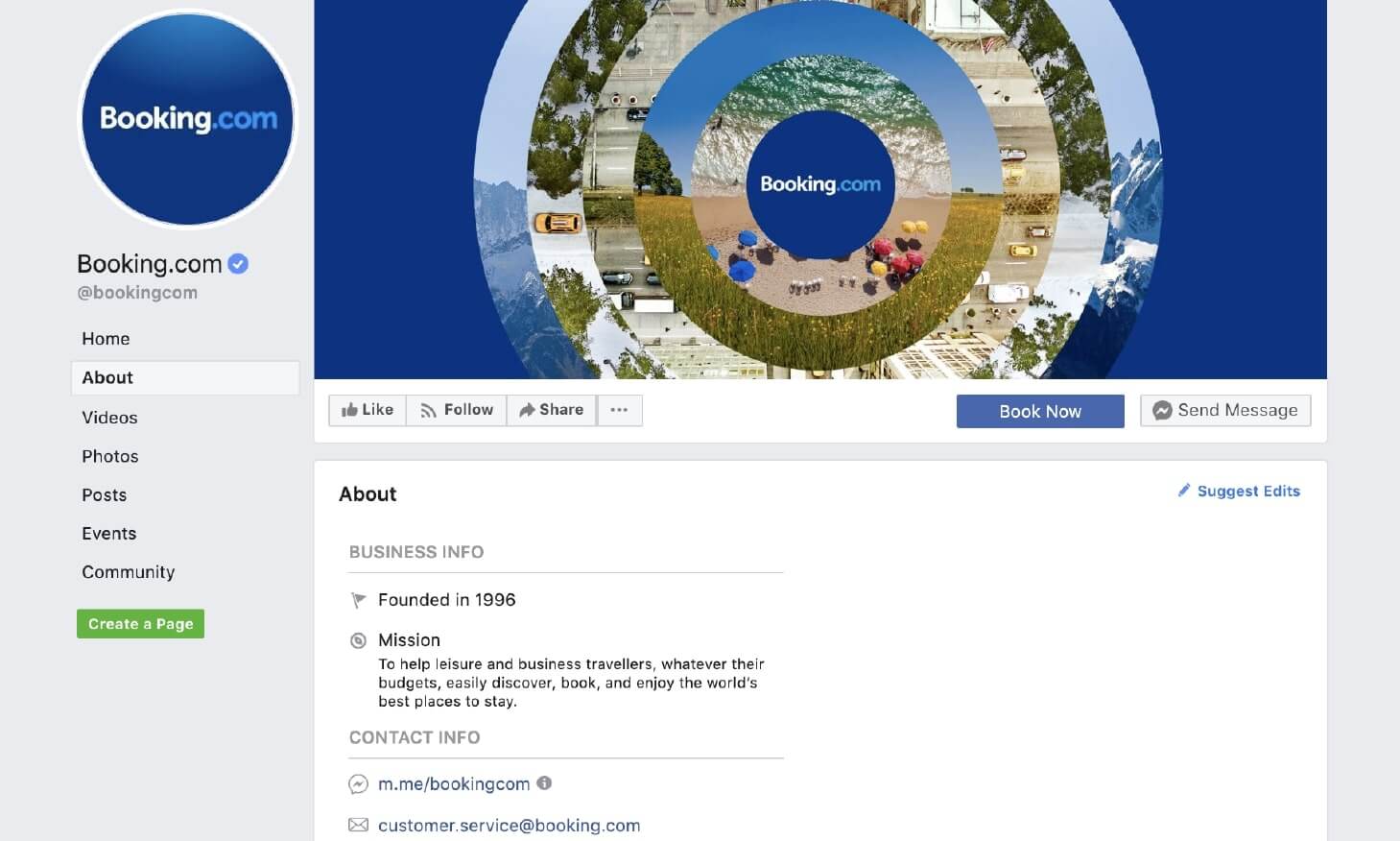1400x841 pixels.
Task: Click the Book Now button
Action: pos(1040,411)
